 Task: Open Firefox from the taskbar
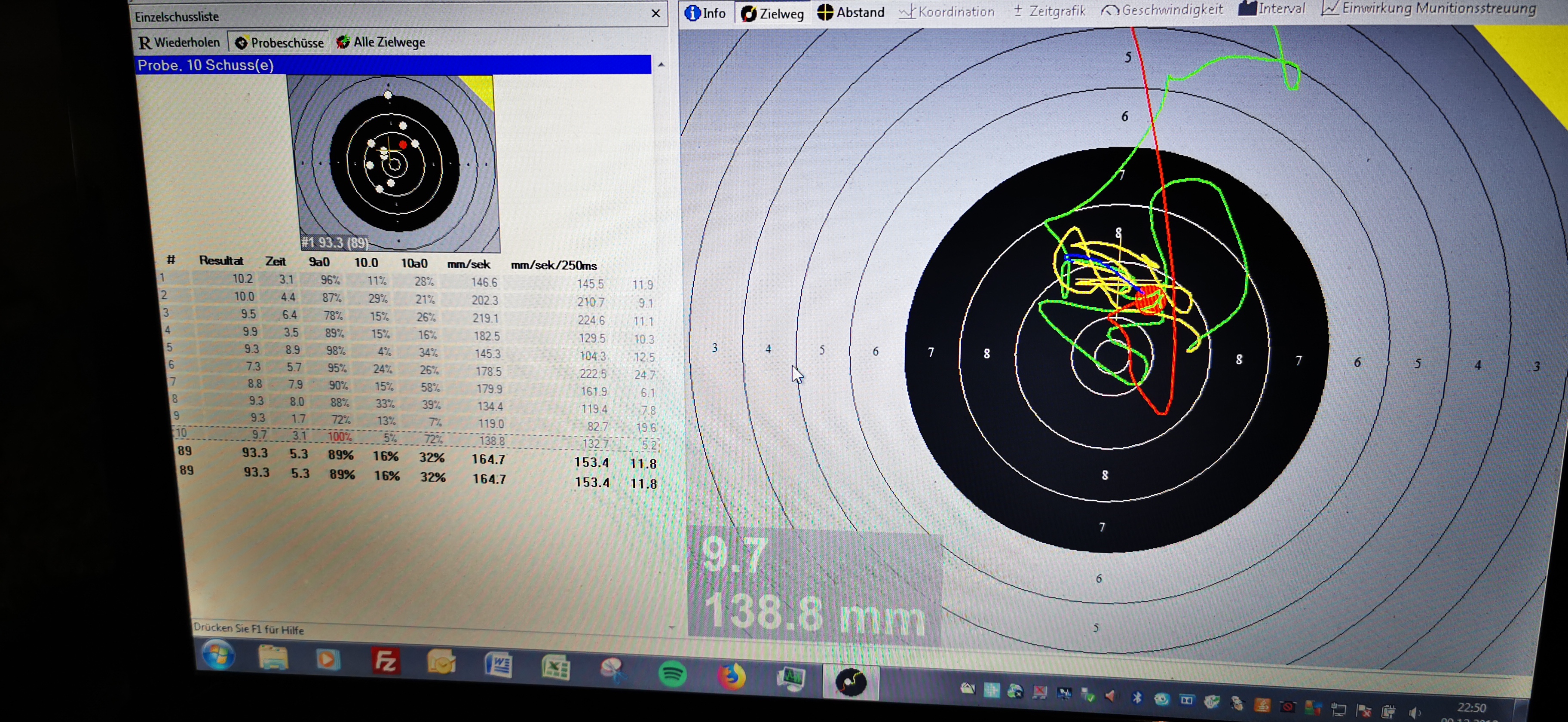click(x=732, y=676)
